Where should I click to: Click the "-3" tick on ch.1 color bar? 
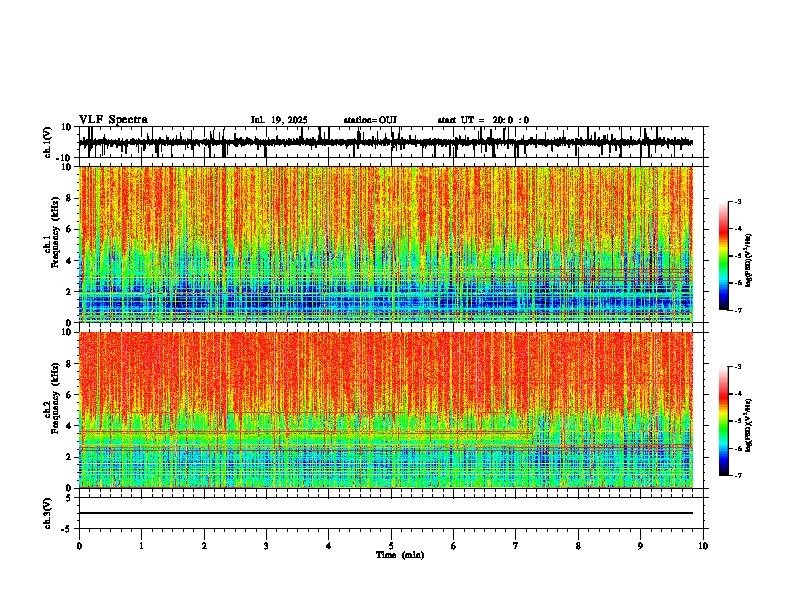pyautogui.click(x=737, y=201)
